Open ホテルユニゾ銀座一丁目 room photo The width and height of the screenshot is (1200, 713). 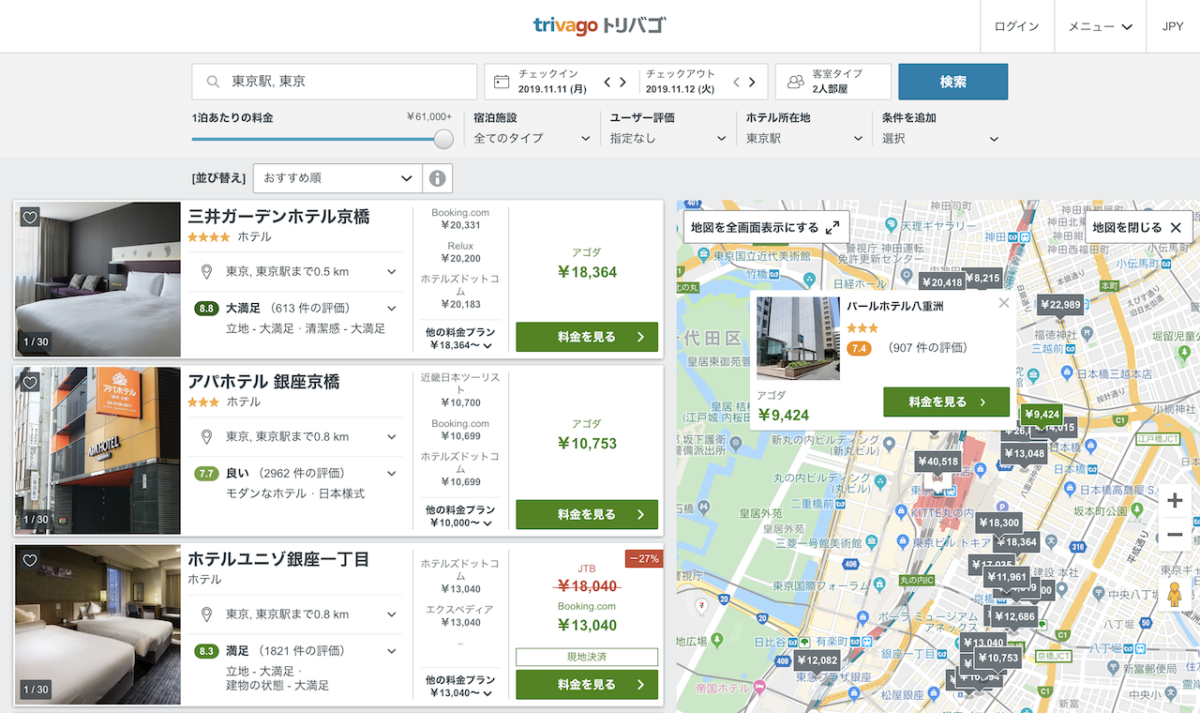point(98,624)
